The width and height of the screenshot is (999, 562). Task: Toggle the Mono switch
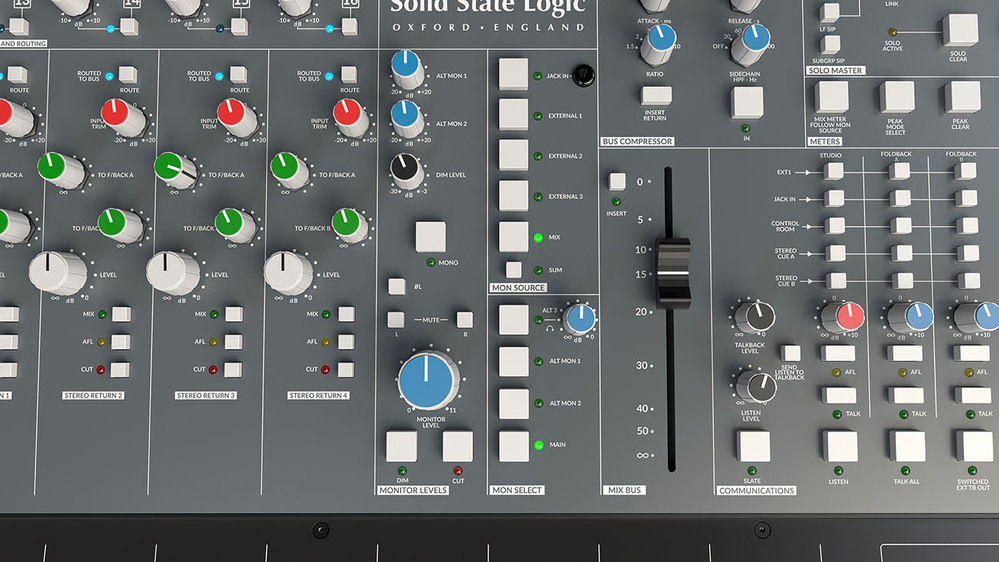pyautogui.click(x=431, y=237)
